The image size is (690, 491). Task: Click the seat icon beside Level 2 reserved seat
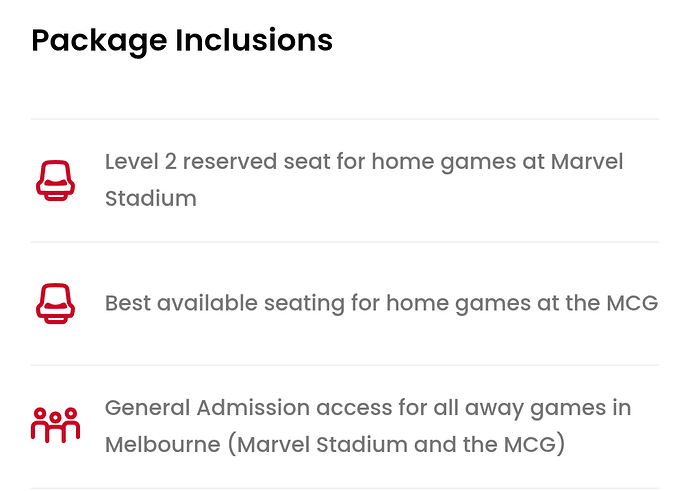click(55, 180)
